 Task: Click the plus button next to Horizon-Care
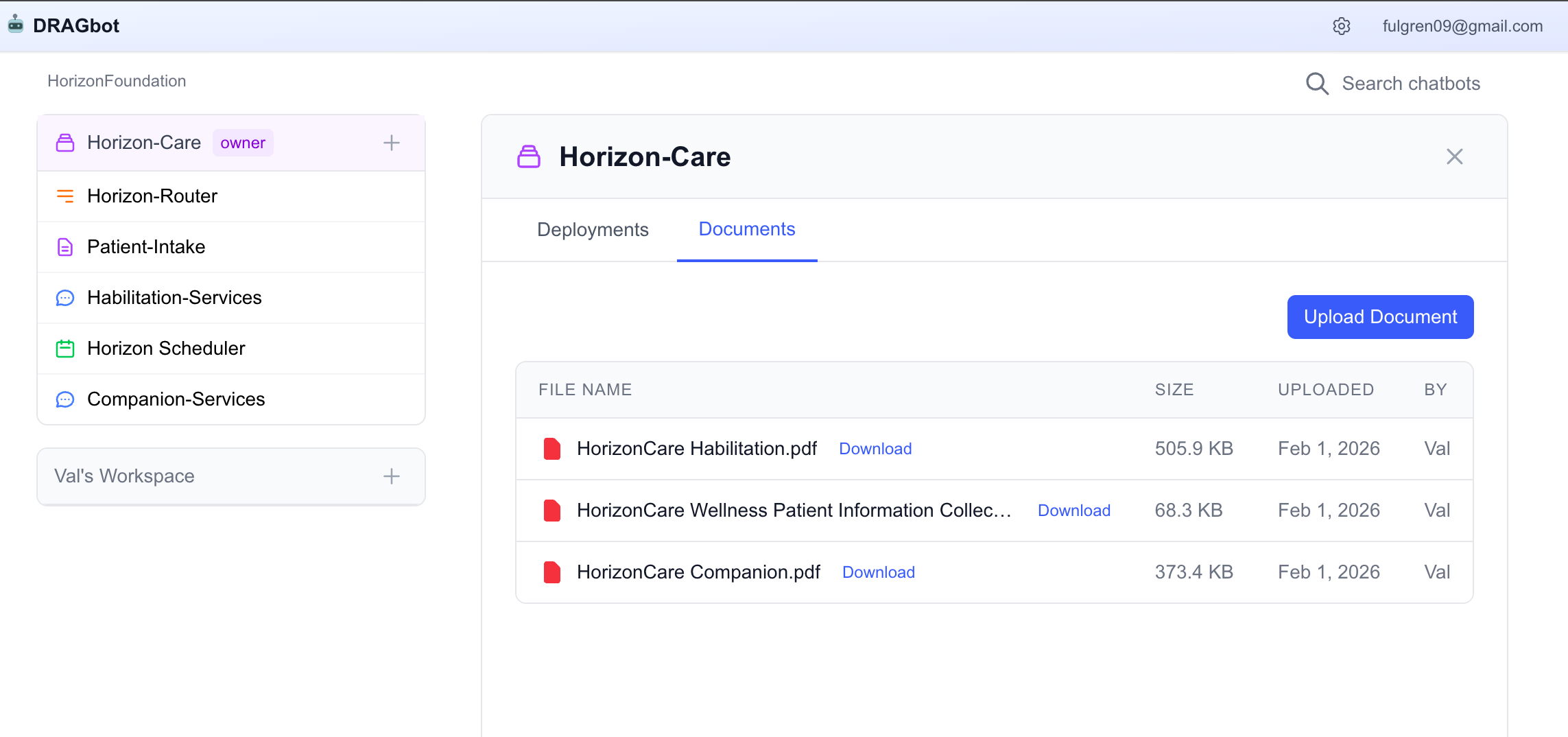click(391, 142)
